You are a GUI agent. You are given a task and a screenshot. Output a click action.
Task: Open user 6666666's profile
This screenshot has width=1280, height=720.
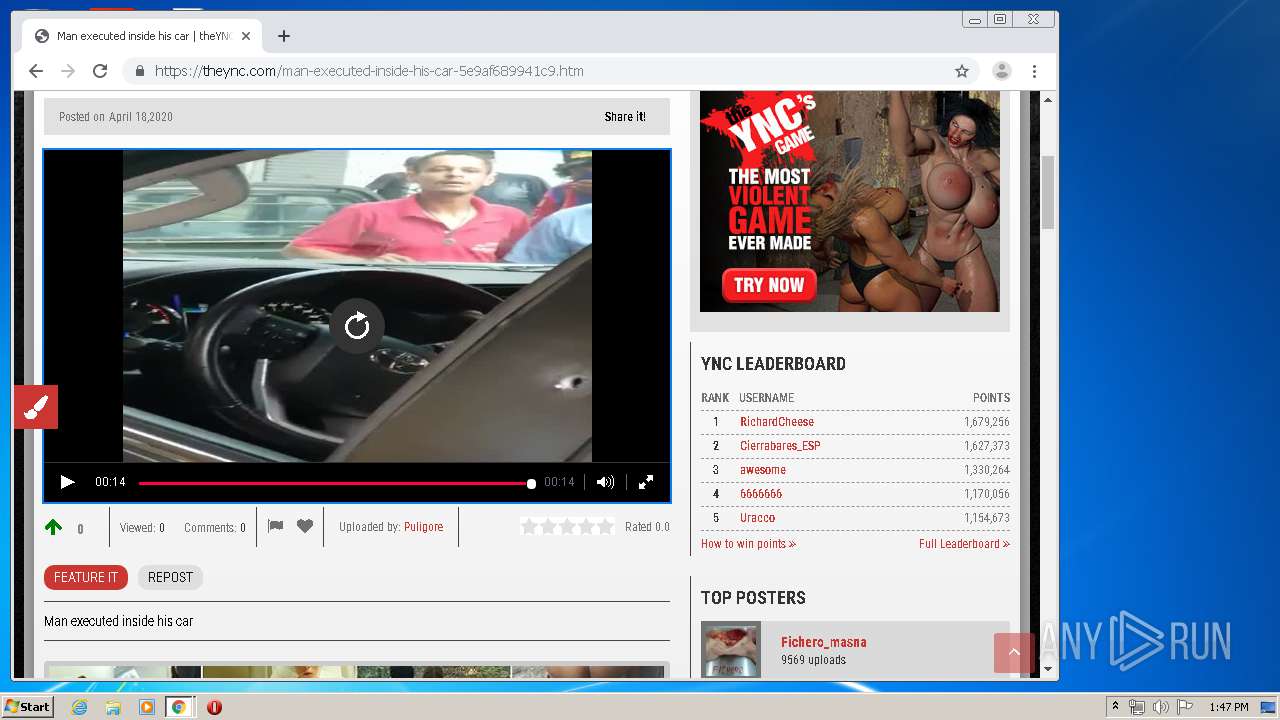[761, 494]
